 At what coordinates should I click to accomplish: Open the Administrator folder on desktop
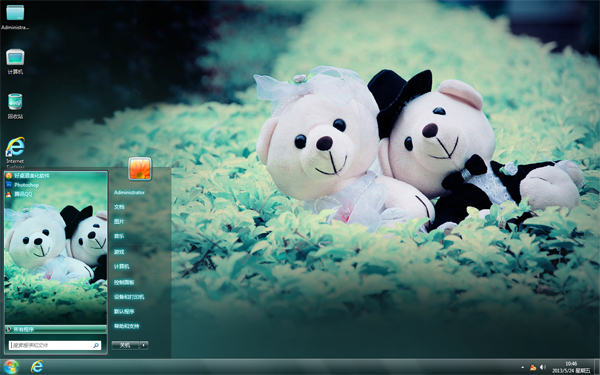pyautogui.click(x=15, y=16)
